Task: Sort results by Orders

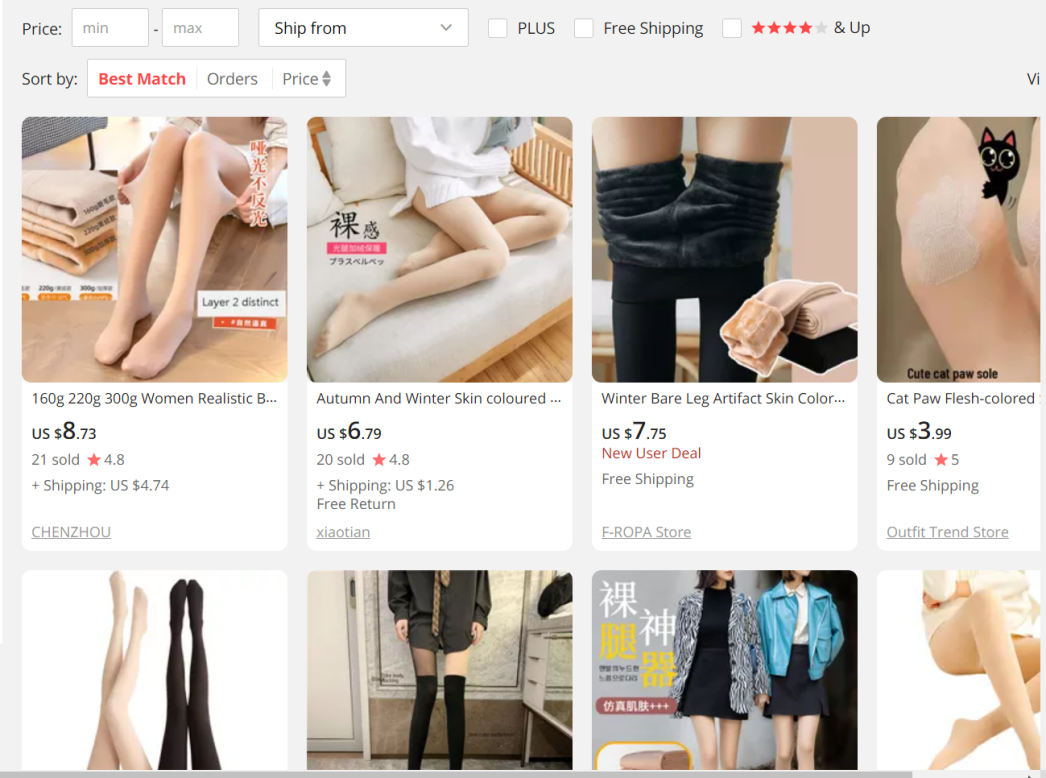Action: (x=232, y=79)
